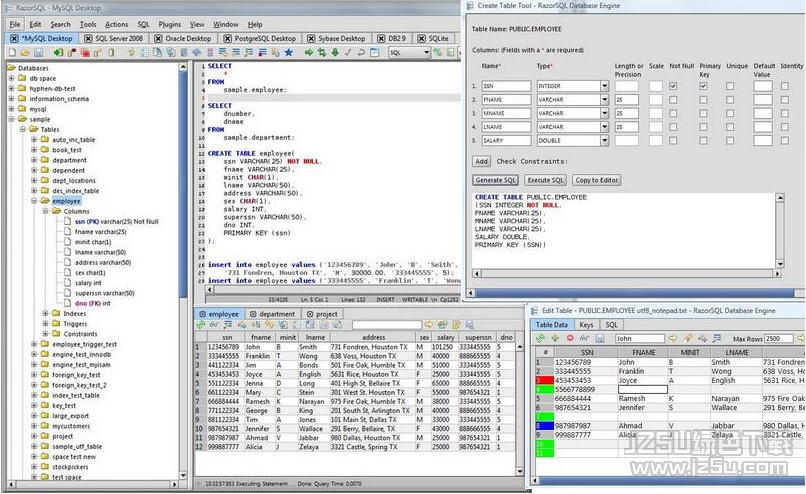The height and width of the screenshot is (494, 806).
Task: Toggle Primary Key checkbox for SSN row
Action: (x=703, y=86)
